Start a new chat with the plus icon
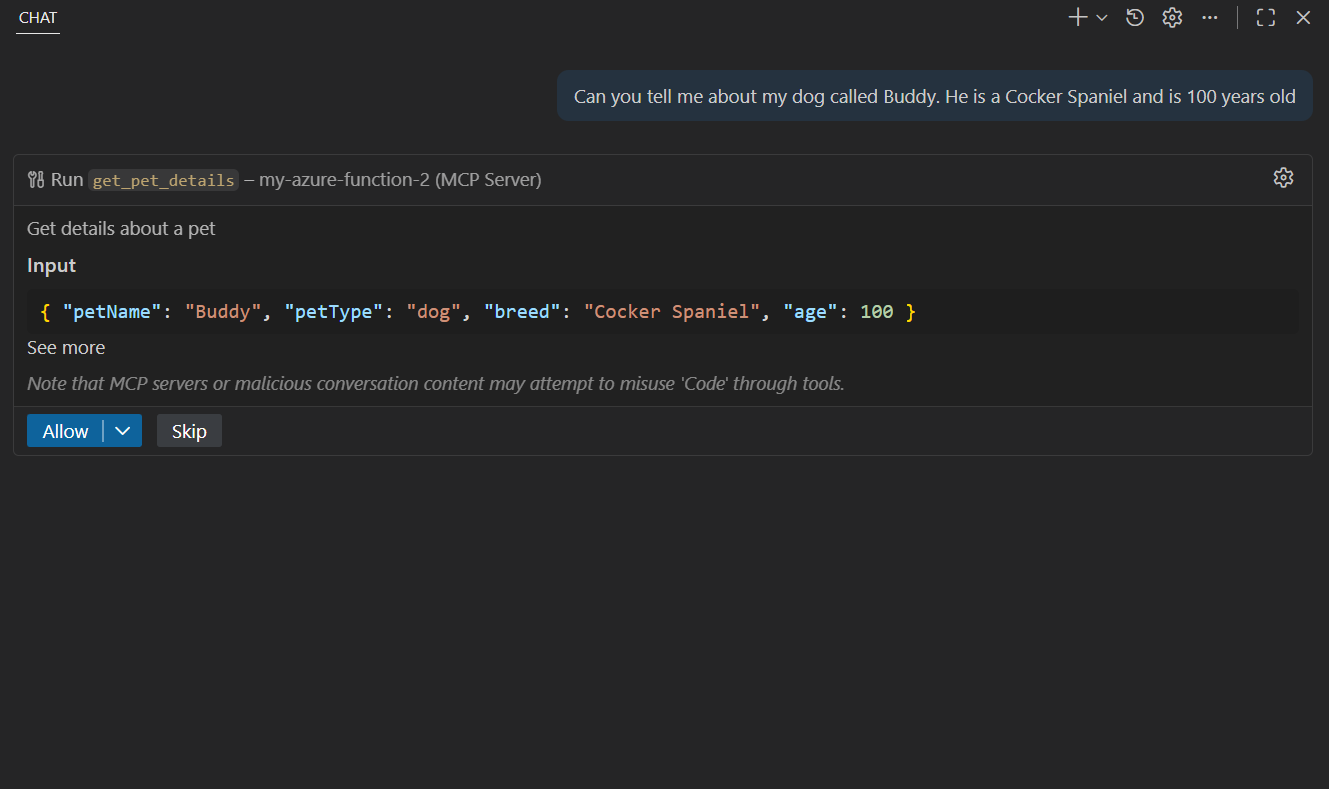 click(1077, 17)
